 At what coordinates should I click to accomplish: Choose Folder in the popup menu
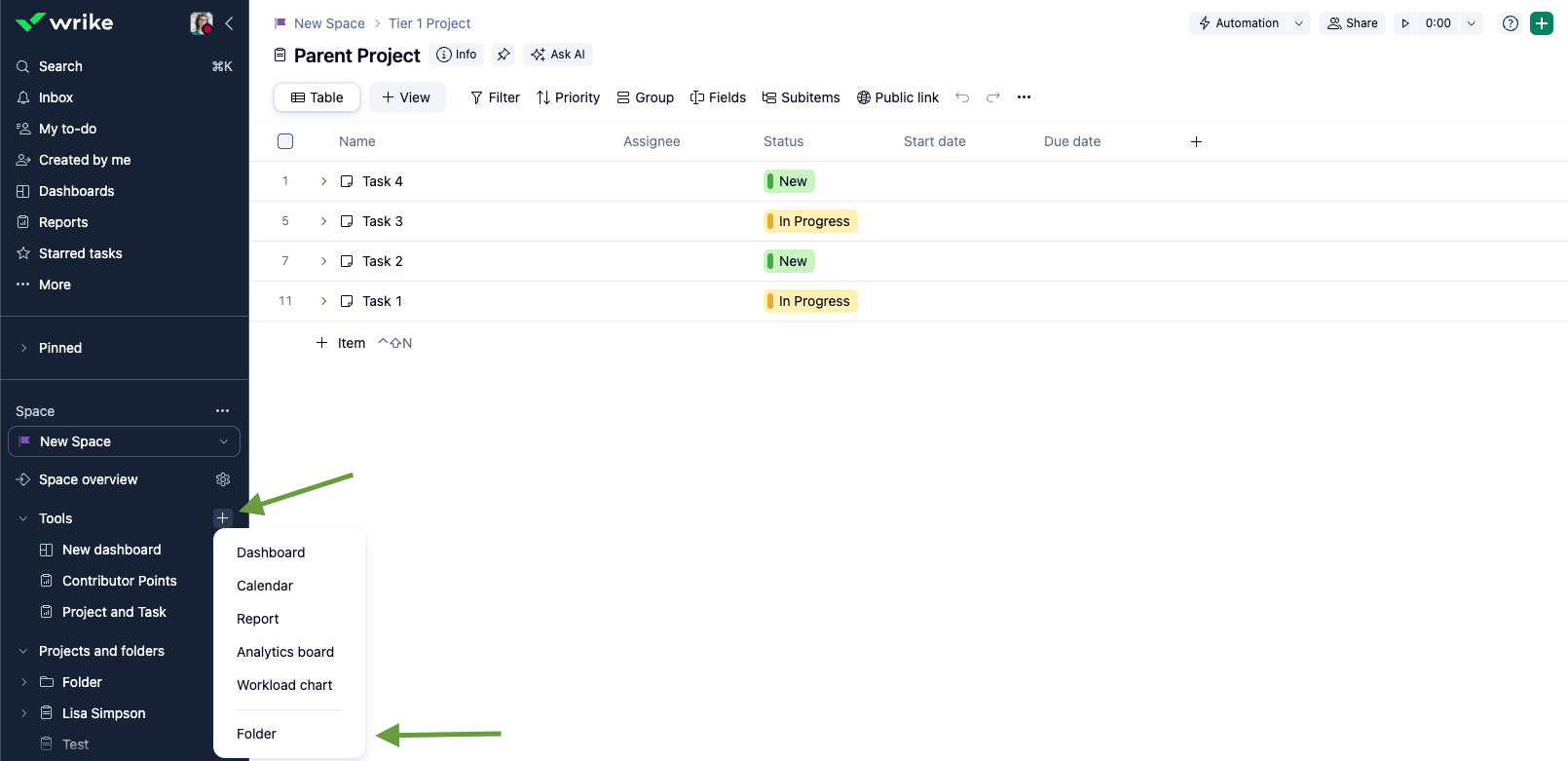pos(256,734)
